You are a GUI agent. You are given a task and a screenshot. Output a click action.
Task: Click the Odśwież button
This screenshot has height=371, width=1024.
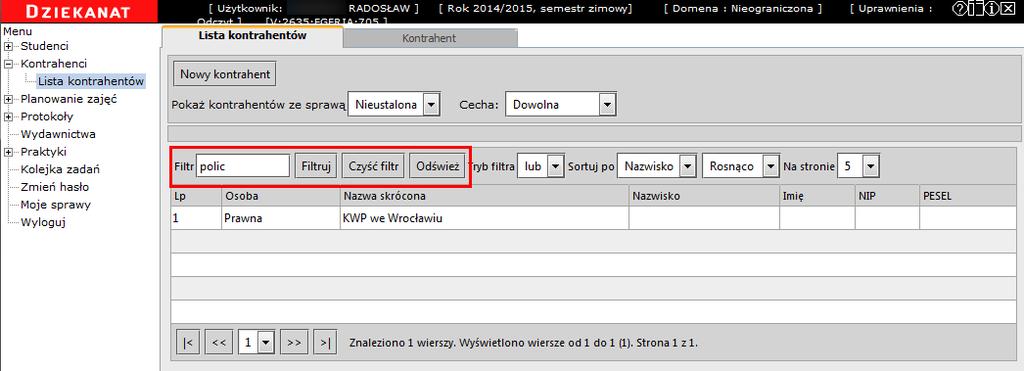click(x=438, y=167)
